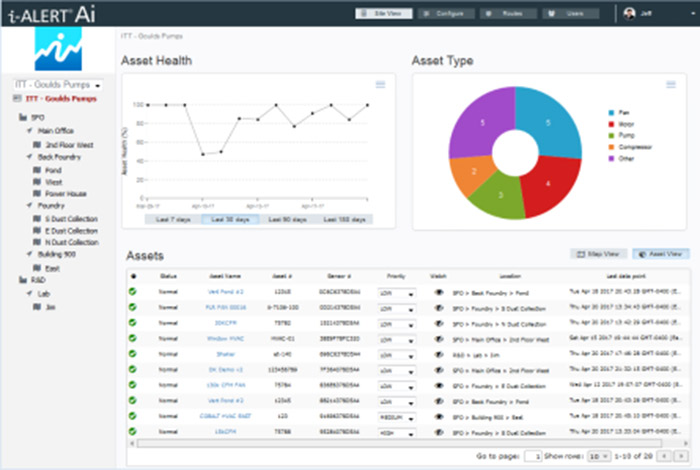Screen dimensions: 700x470
Task: Click the blue Fan slice of donut chart
Action: (x=548, y=122)
